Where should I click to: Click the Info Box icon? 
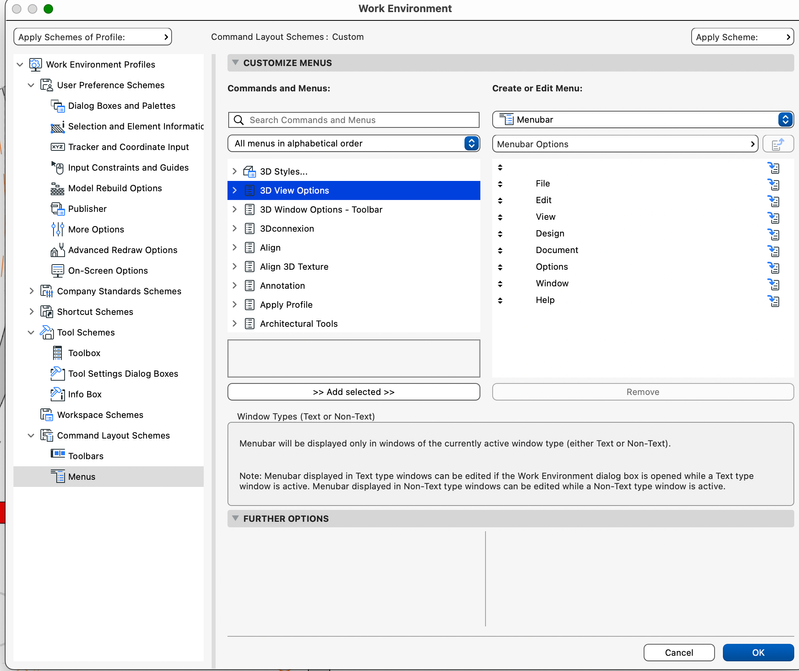(58, 394)
